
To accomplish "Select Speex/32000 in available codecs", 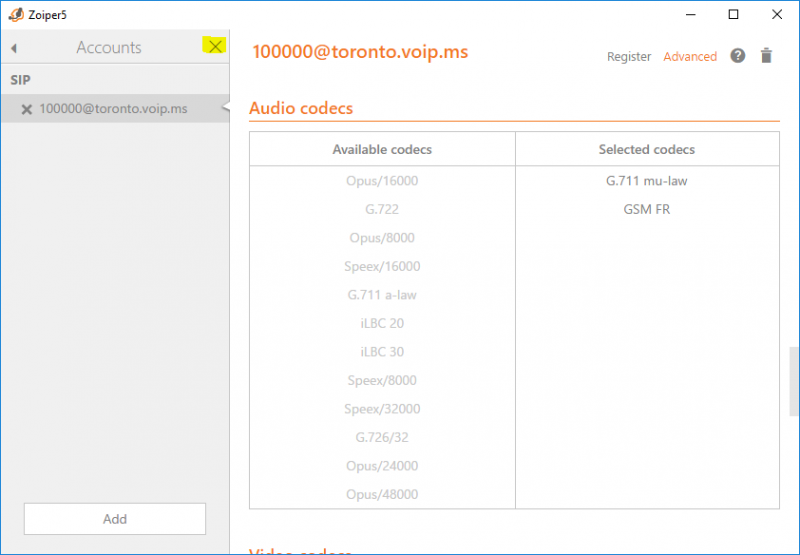I will pos(382,409).
